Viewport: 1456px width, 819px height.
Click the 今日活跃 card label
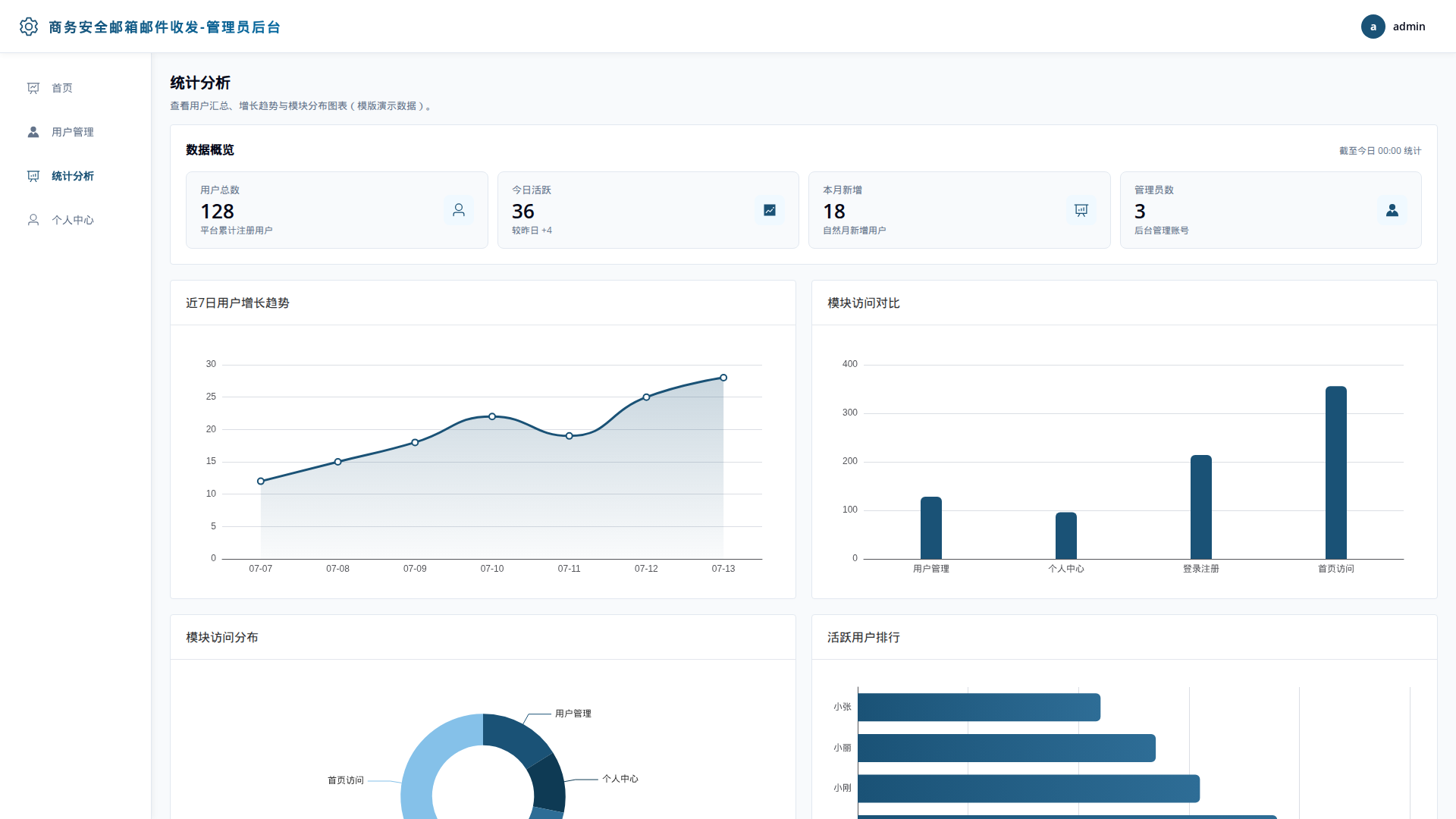532,190
